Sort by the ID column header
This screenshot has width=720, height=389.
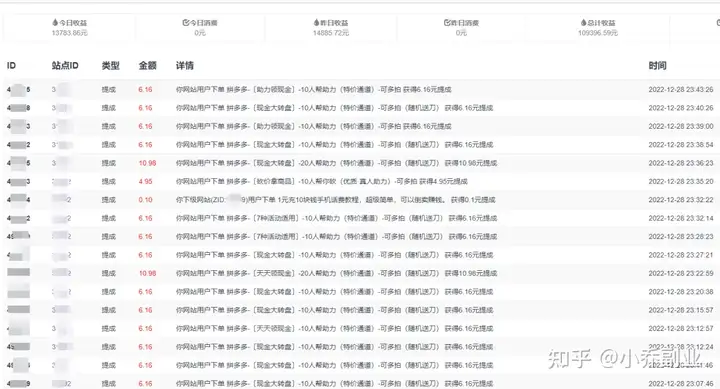coord(11,65)
